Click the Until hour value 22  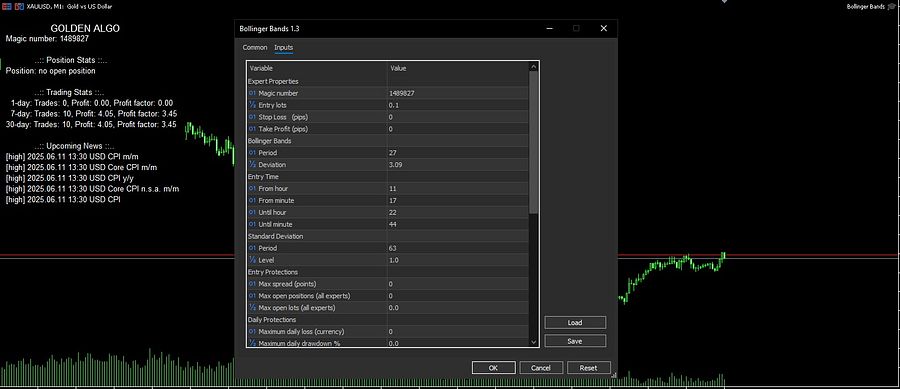click(457, 212)
